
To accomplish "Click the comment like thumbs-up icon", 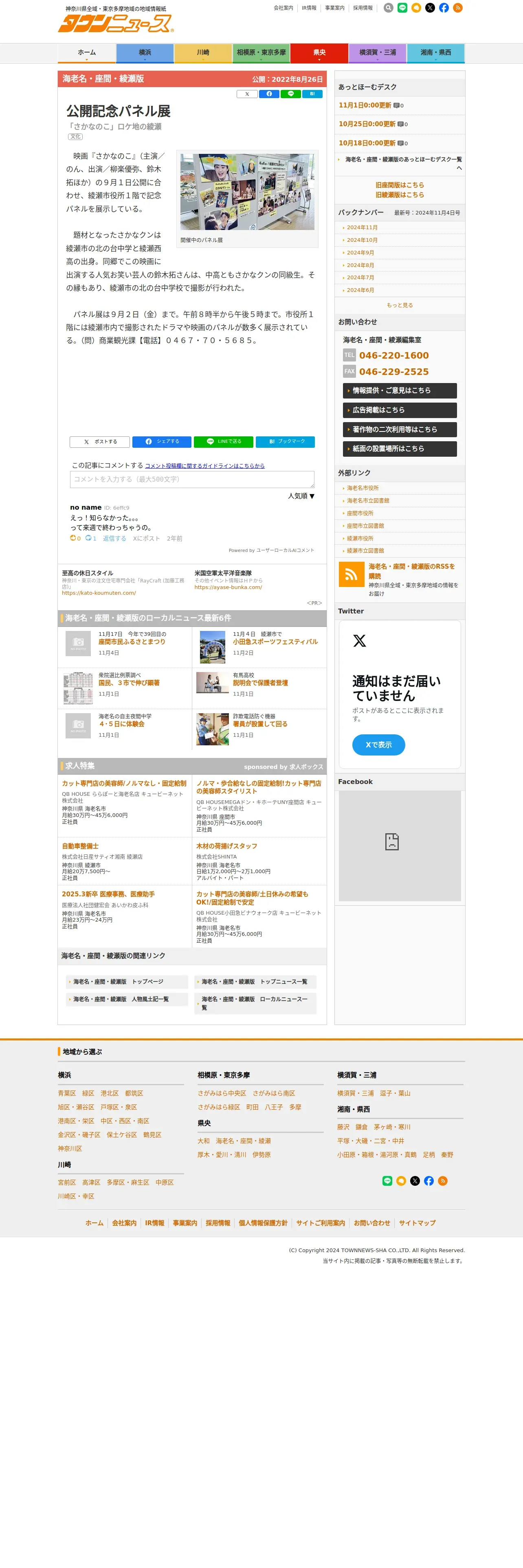I will click(x=73, y=538).
